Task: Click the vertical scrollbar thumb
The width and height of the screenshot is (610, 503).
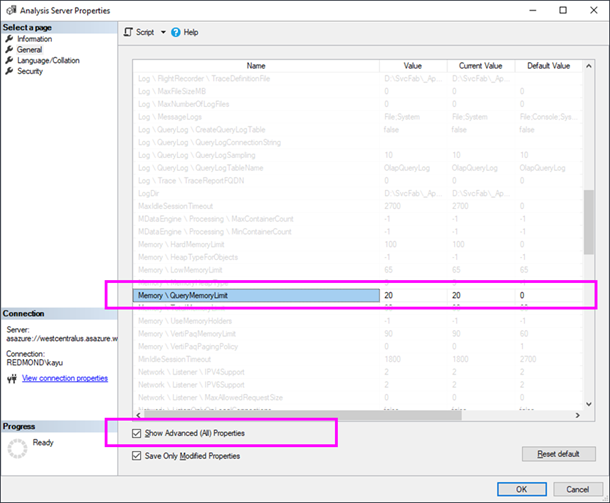Action: pyautogui.click(x=589, y=222)
